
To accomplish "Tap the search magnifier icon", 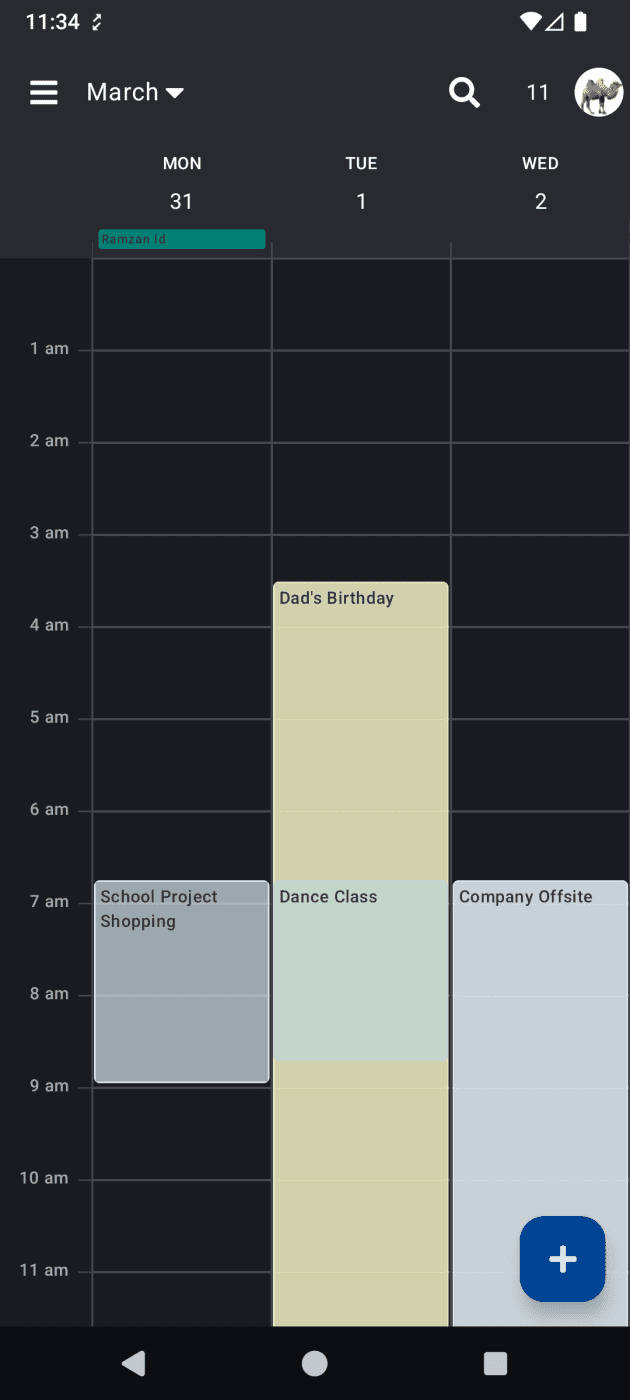I will [464, 93].
